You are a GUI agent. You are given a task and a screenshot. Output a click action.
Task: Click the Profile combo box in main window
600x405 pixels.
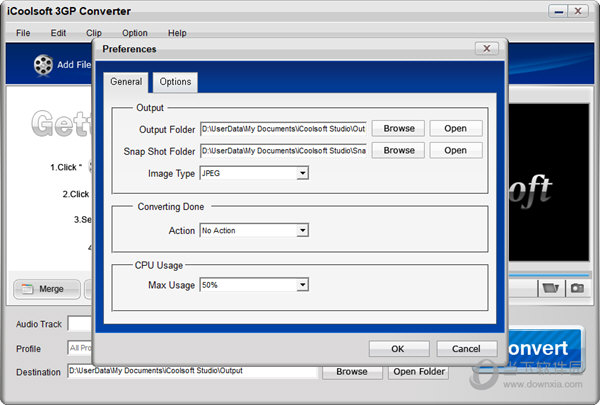pos(80,348)
